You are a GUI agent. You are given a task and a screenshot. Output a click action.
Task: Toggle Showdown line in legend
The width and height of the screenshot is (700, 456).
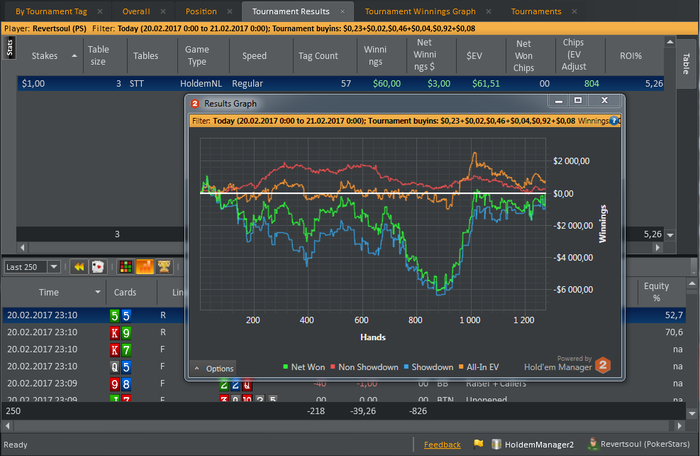pos(429,367)
